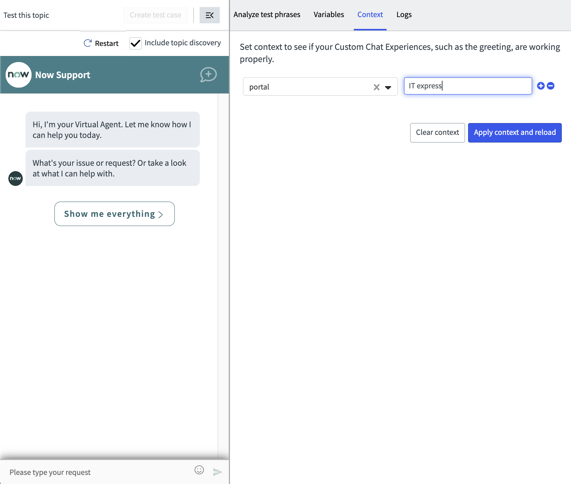The image size is (571, 484).
Task: Click the emoji smiley icon
Action: [199, 470]
